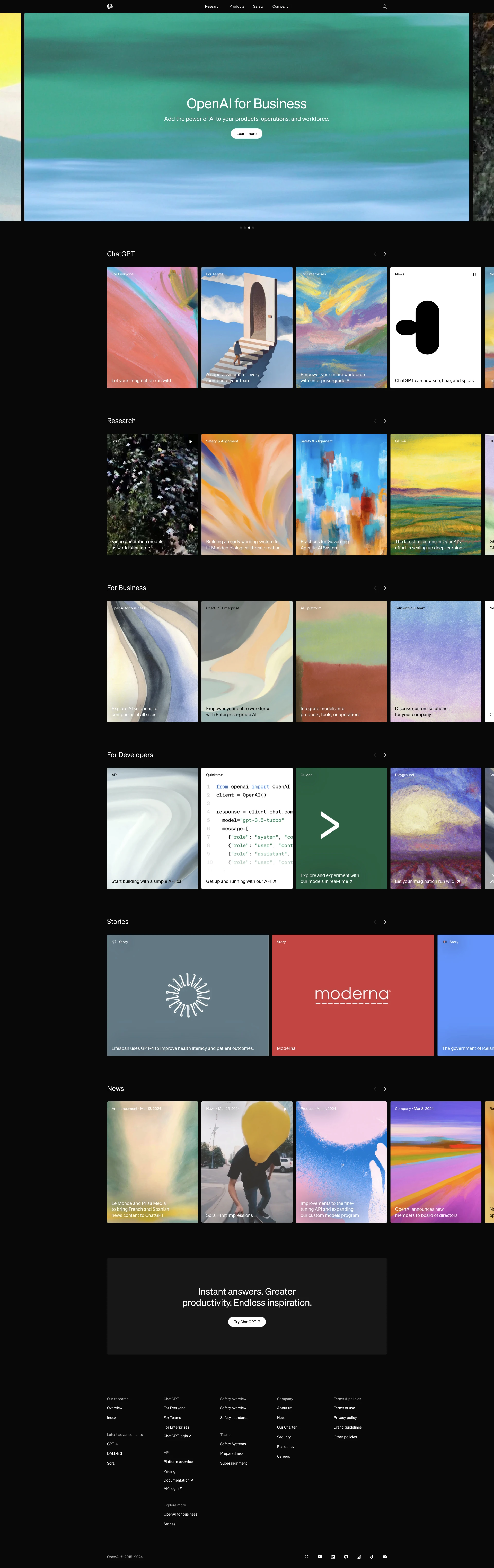
Task: Open 'Practices for Governing Agentic AI Systems' card
Action: tap(341, 494)
